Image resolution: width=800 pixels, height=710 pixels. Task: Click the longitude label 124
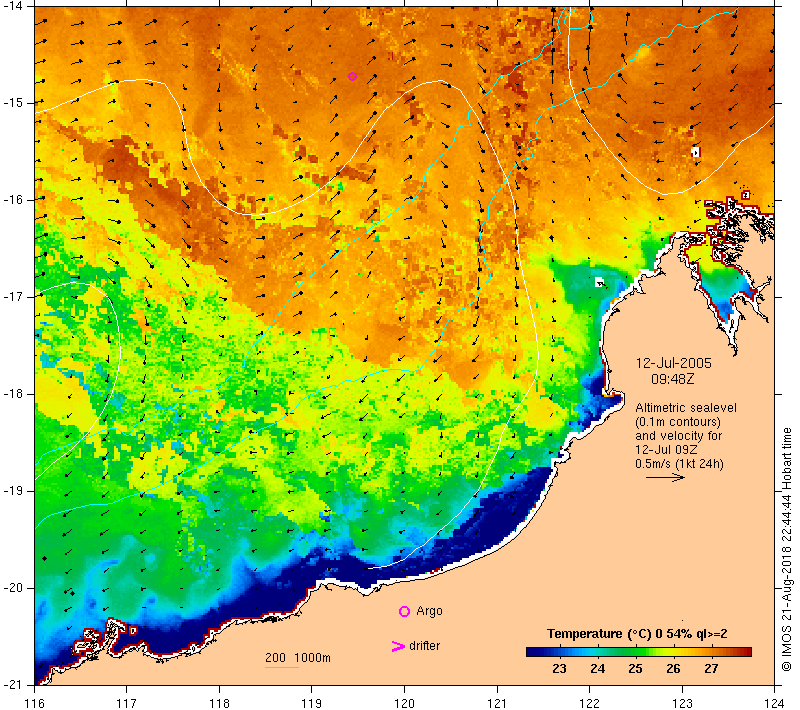tap(775, 703)
